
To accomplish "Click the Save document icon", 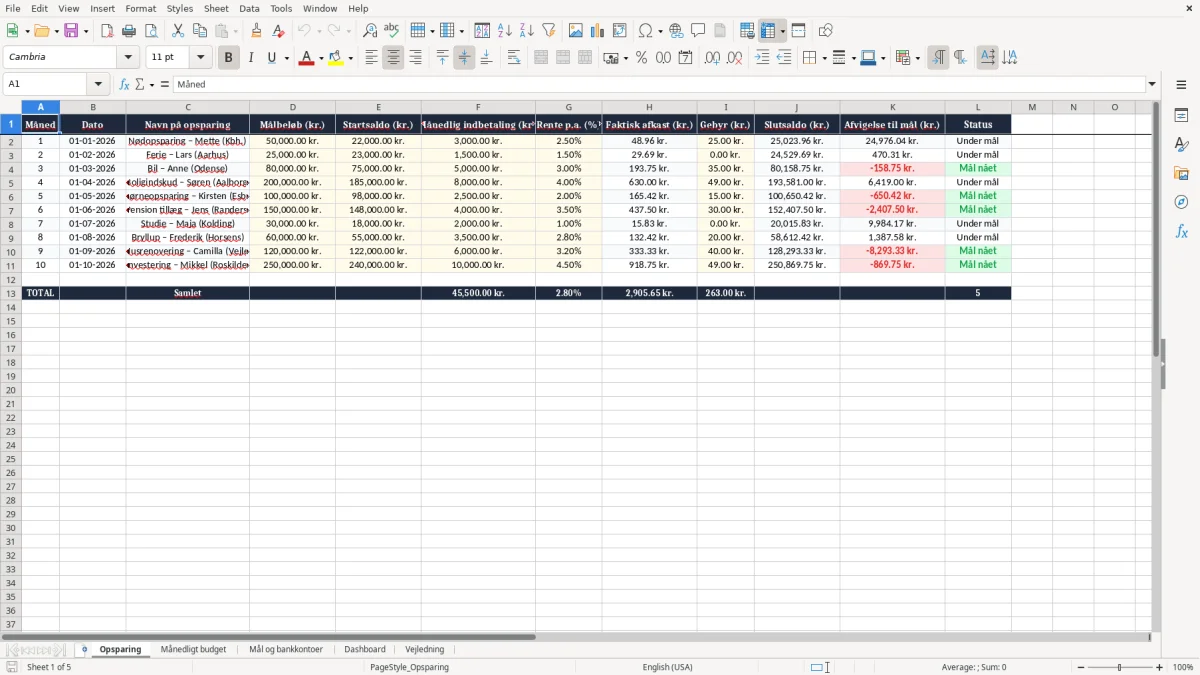I will [x=71, y=31].
